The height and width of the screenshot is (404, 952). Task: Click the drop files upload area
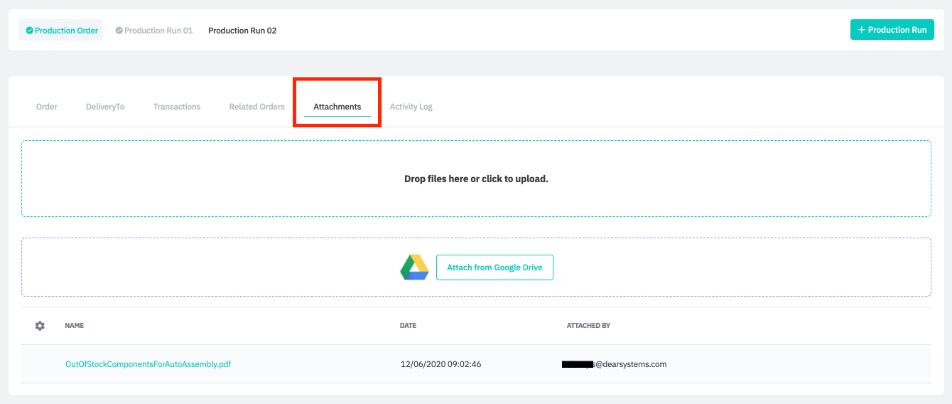coord(476,178)
